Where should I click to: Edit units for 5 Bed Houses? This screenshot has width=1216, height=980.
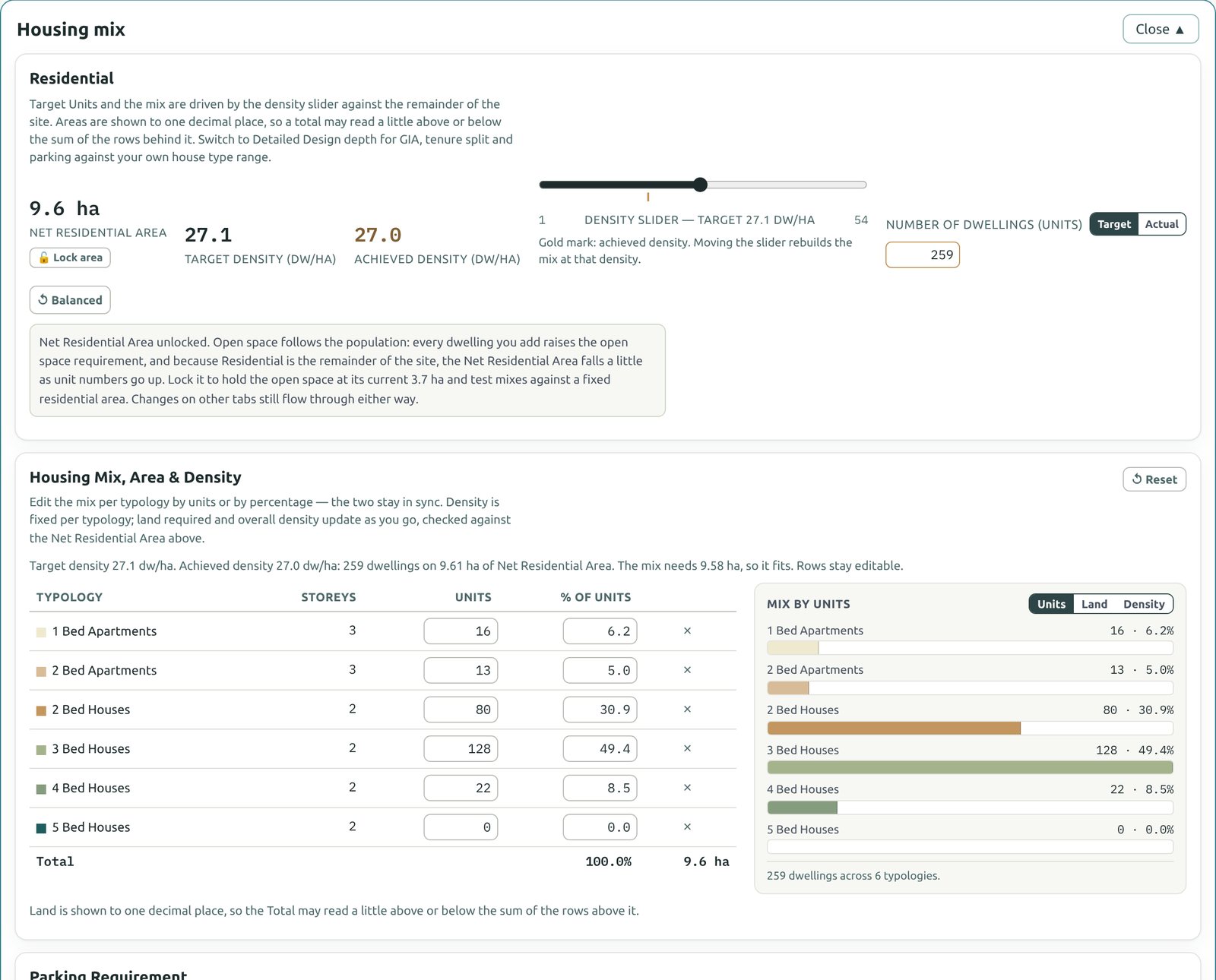[x=461, y=827]
